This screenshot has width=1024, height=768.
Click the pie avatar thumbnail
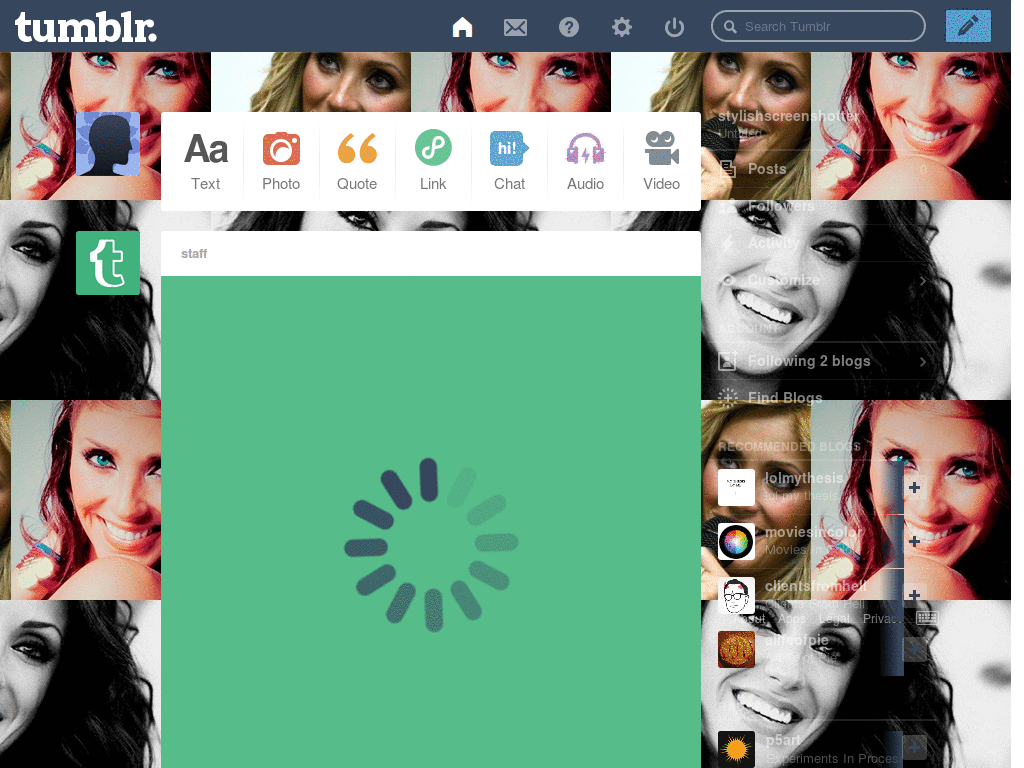click(x=736, y=649)
